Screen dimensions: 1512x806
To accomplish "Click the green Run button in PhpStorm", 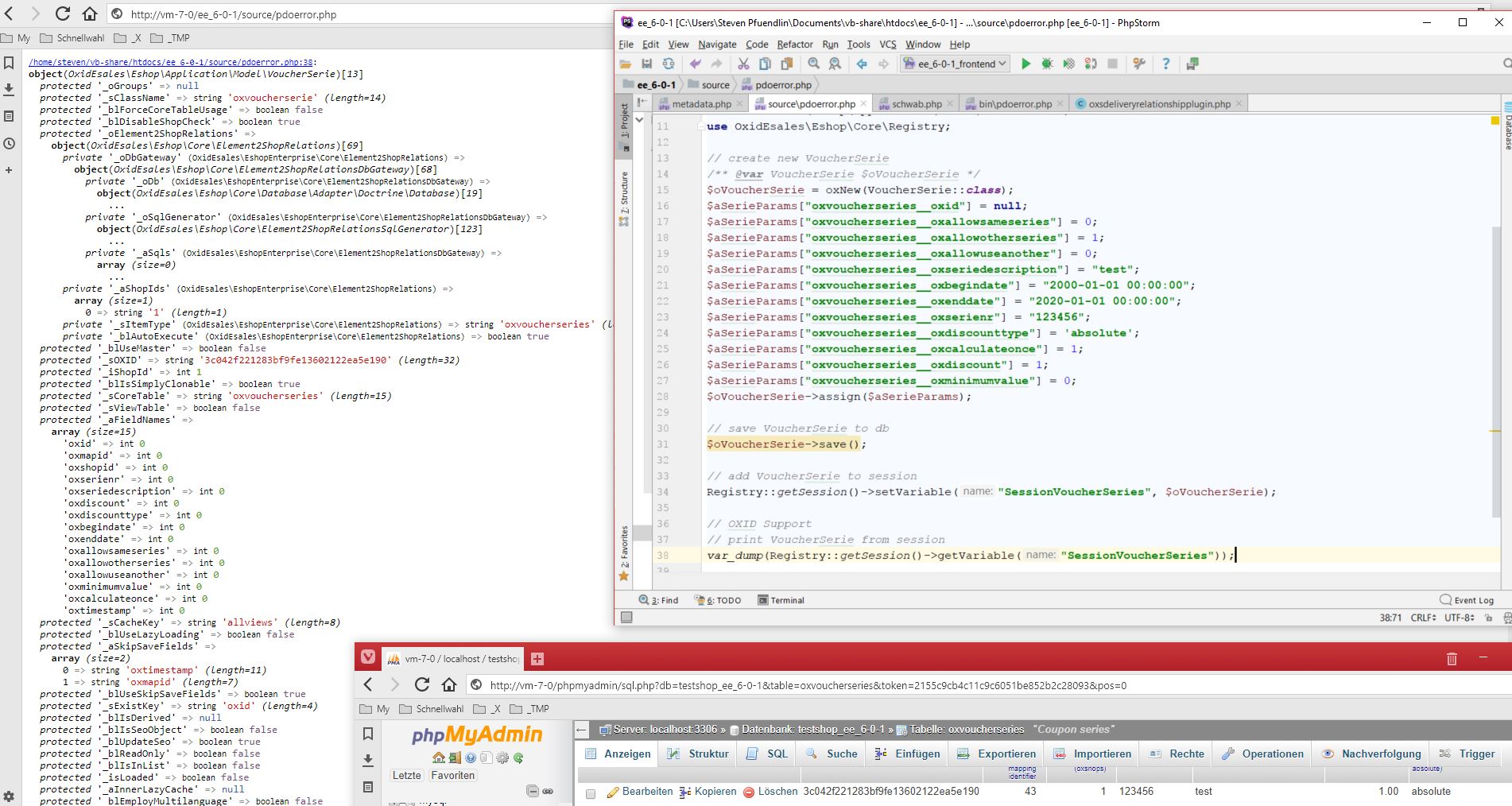I will (1025, 64).
